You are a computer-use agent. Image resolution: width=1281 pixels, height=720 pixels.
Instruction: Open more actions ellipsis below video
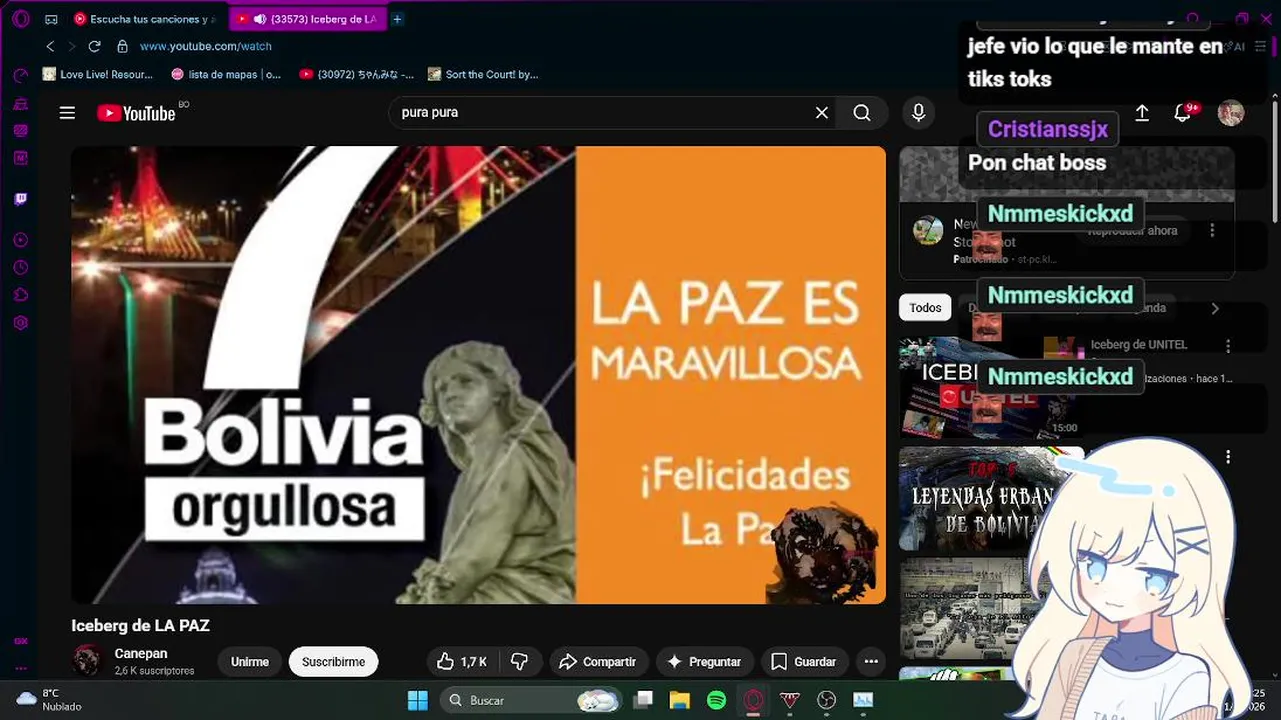click(871, 662)
